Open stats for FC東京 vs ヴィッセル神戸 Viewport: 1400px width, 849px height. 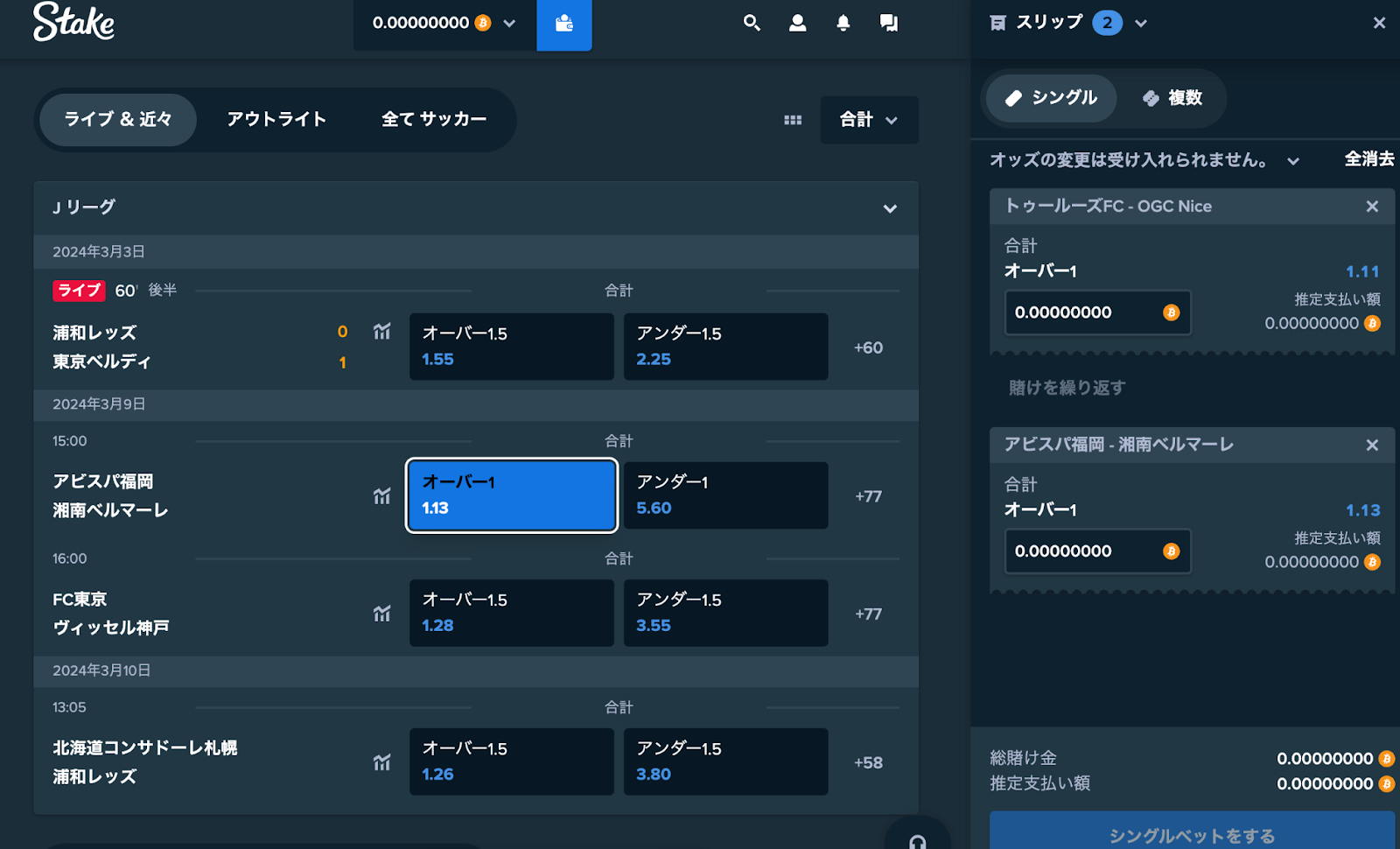click(x=382, y=613)
